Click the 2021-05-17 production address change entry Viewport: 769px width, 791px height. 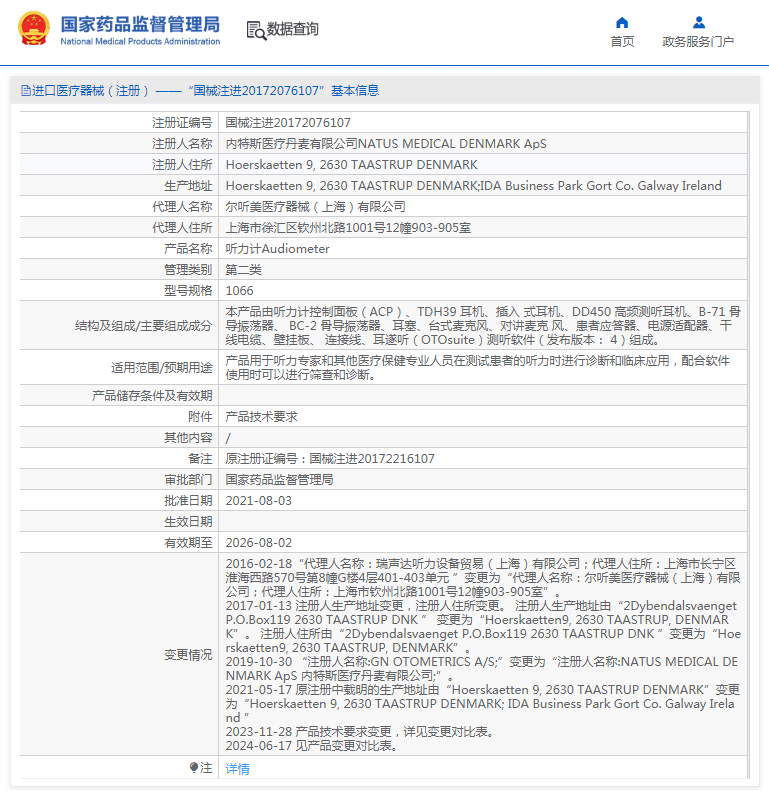tap(482, 703)
